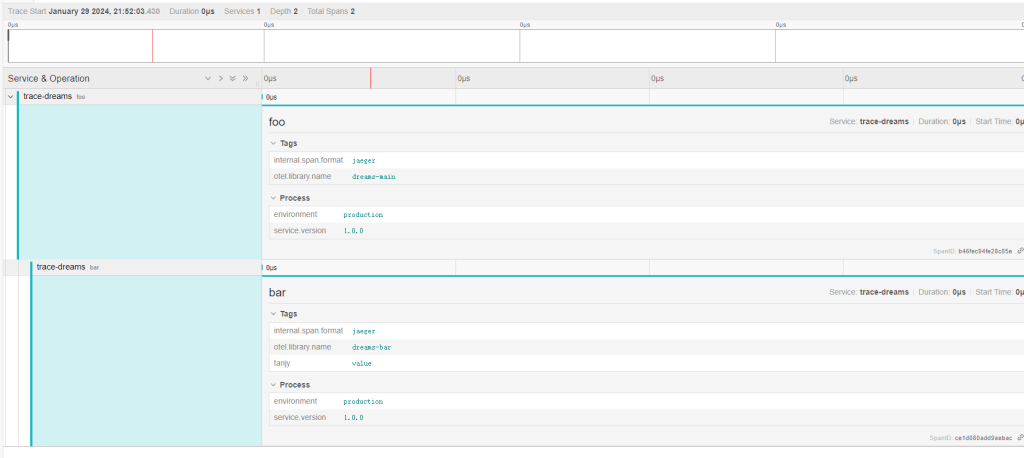Select the trace-dreams bar span row

(60, 267)
